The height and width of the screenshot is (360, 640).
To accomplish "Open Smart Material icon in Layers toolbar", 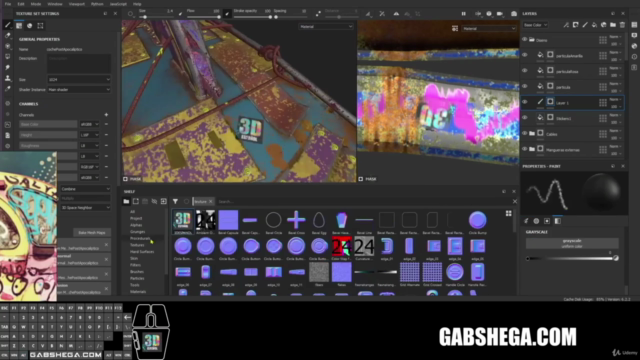I will click(604, 25).
